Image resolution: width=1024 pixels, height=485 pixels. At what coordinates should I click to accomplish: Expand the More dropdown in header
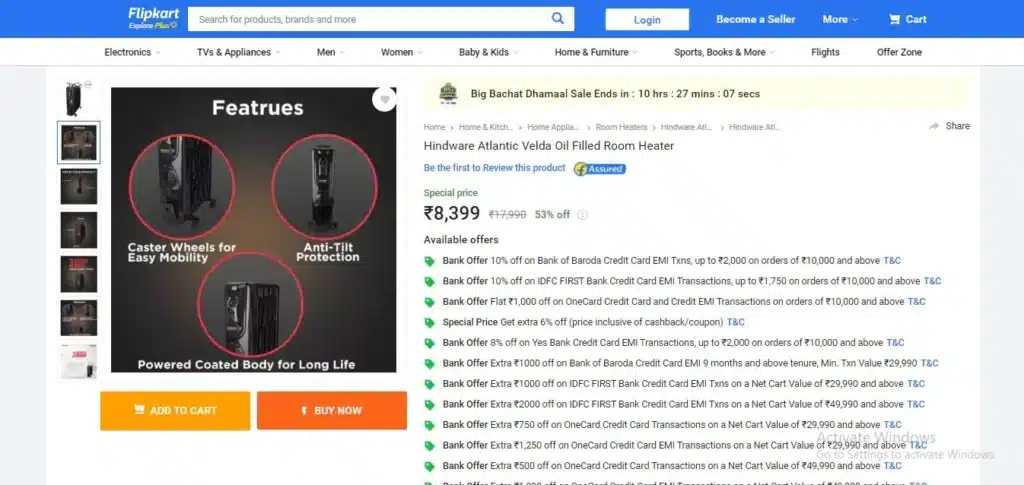click(x=840, y=20)
